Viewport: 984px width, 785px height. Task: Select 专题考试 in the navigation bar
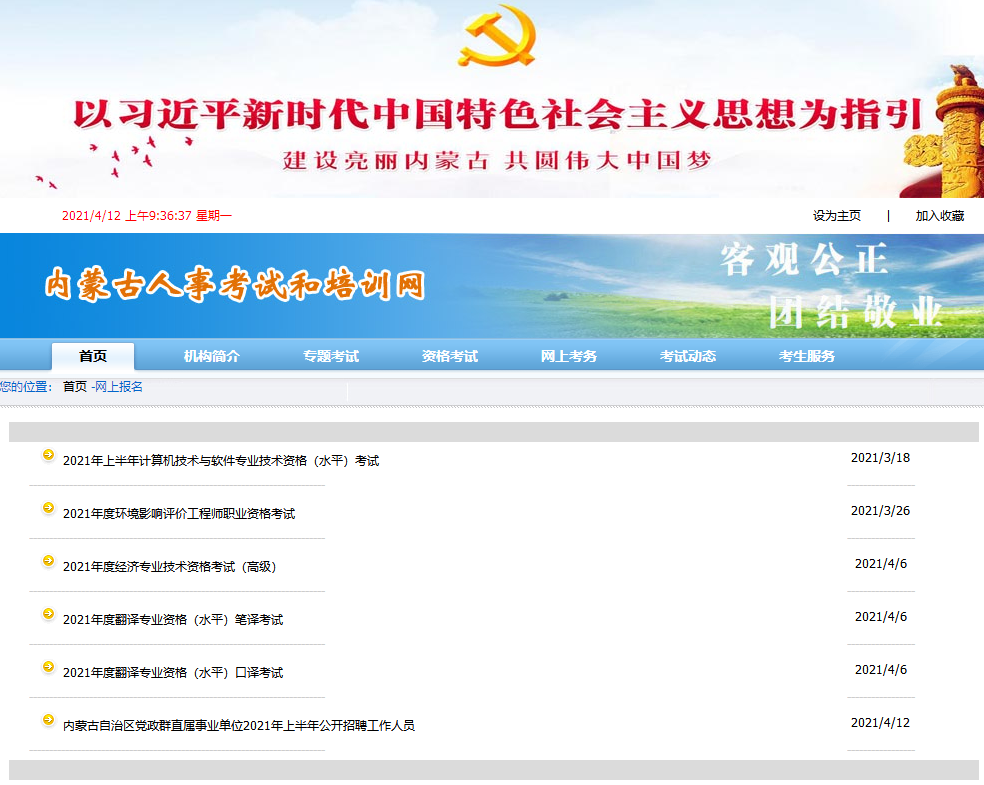click(331, 356)
